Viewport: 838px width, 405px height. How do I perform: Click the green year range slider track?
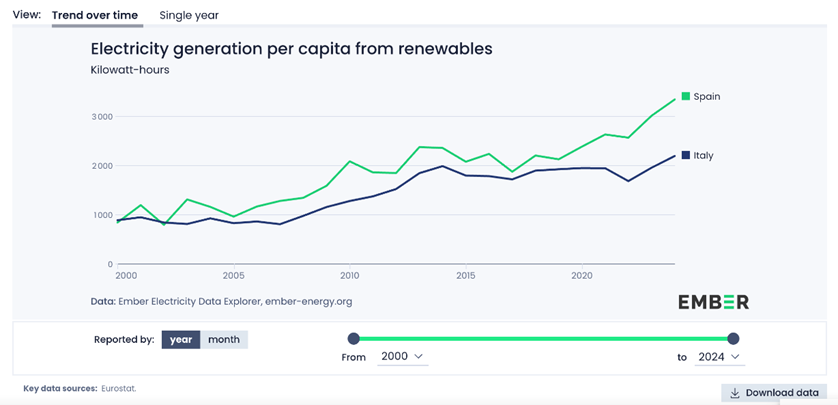click(543, 339)
